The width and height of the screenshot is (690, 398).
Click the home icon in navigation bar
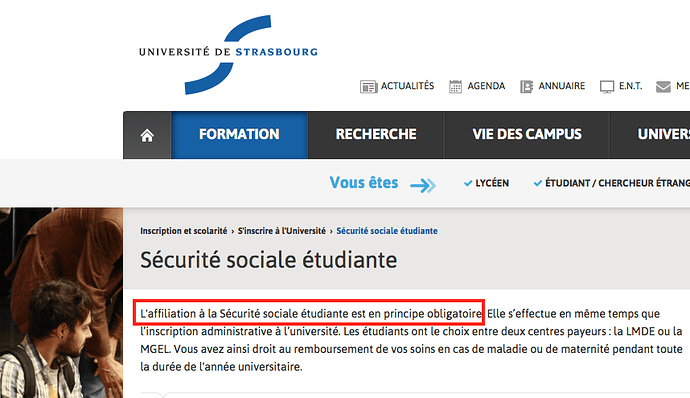tap(147, 135)
